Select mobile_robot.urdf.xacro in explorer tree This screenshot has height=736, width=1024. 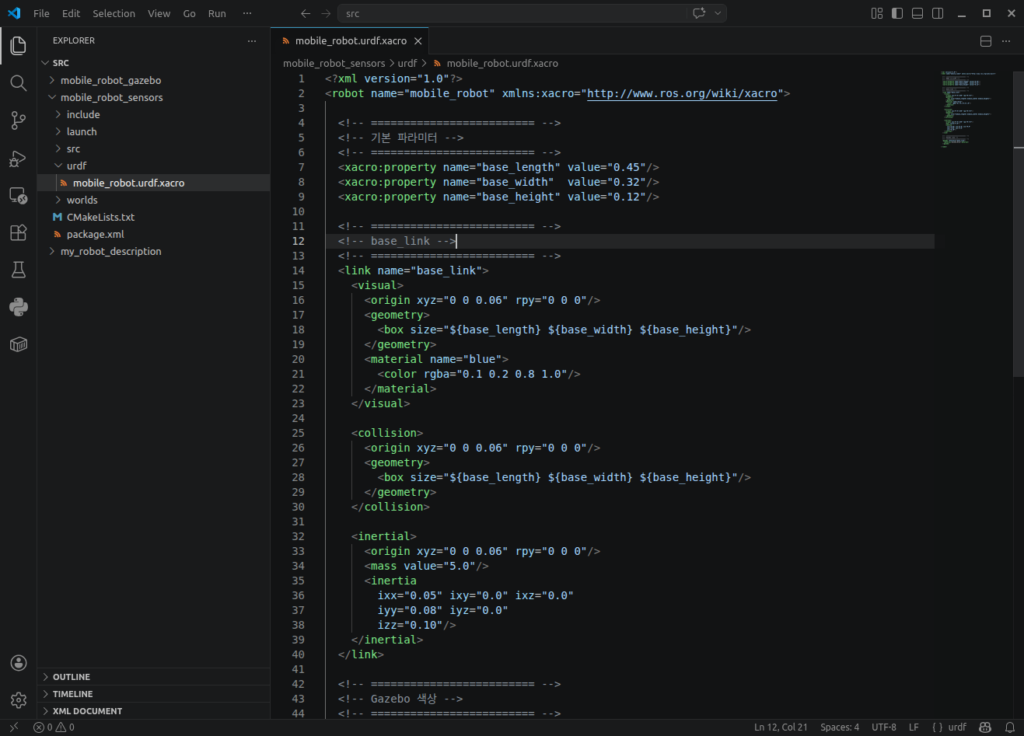[153, 183]
